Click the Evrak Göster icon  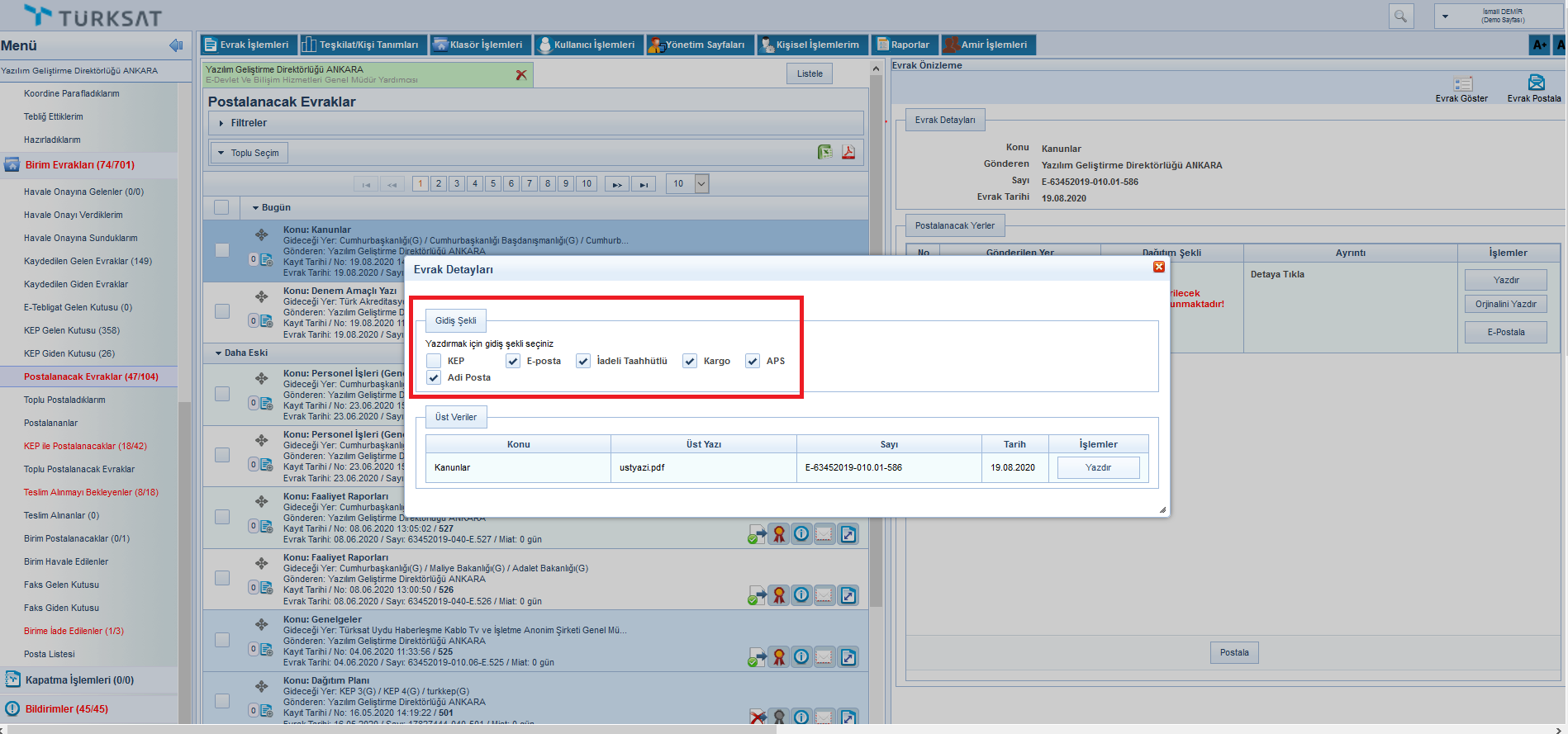pos(1462,84)
